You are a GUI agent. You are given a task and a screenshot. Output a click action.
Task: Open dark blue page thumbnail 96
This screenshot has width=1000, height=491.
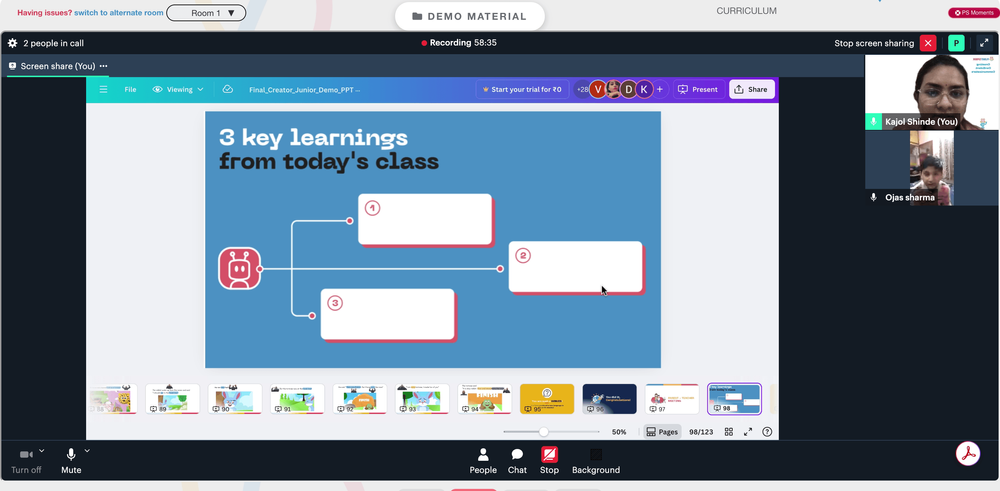[610, 399]
